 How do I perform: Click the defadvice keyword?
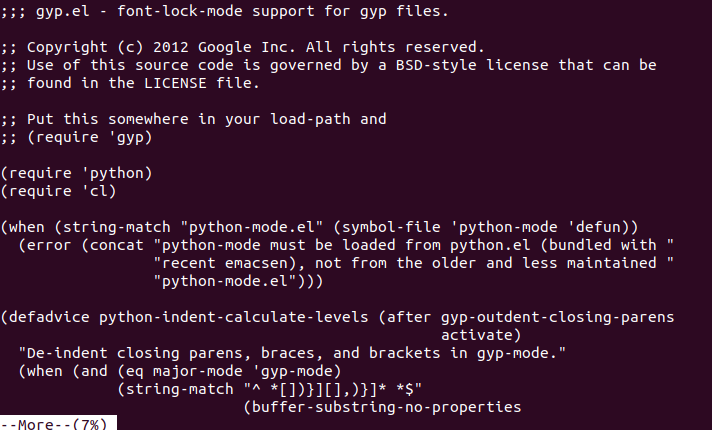click(49, 317)
